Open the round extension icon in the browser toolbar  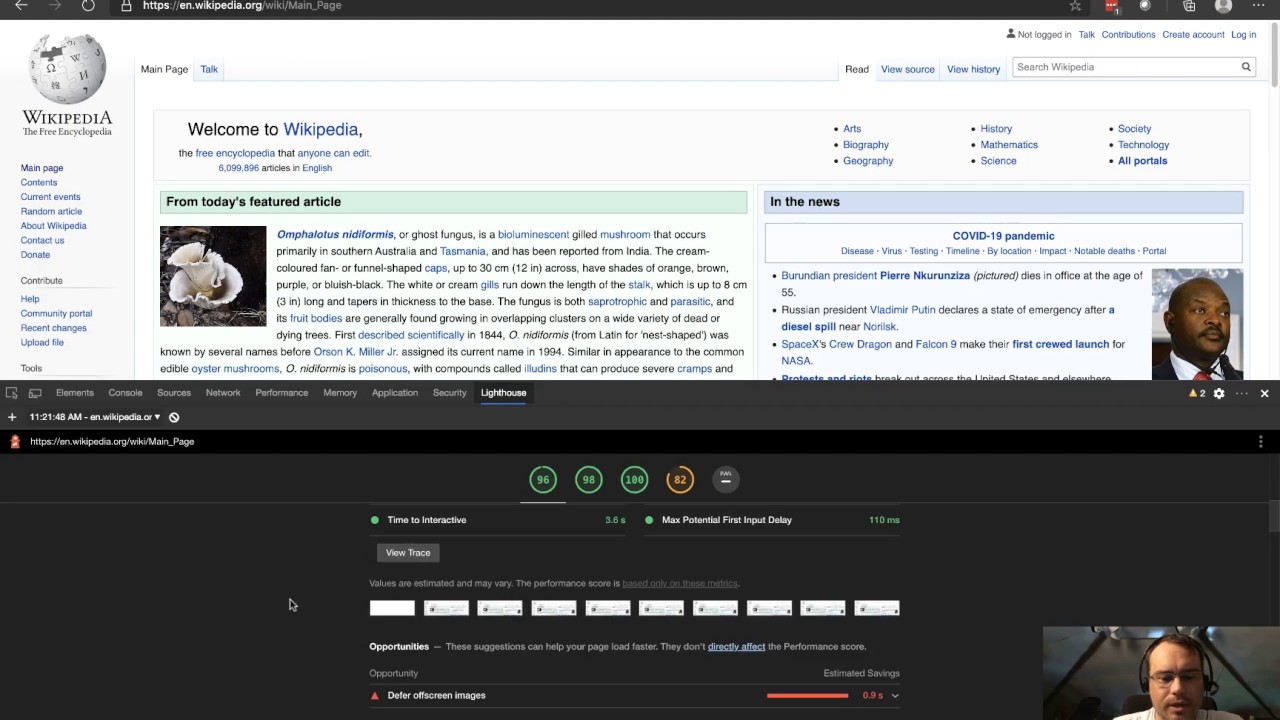[1145, 6]
